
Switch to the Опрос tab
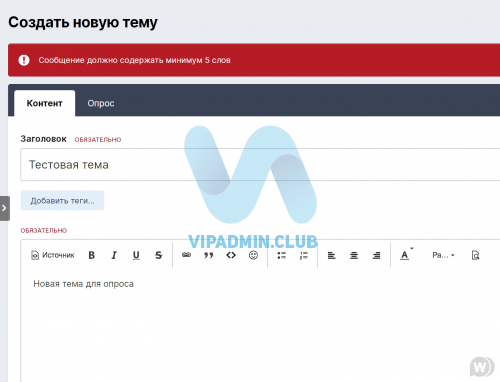(x=101, y=103)
